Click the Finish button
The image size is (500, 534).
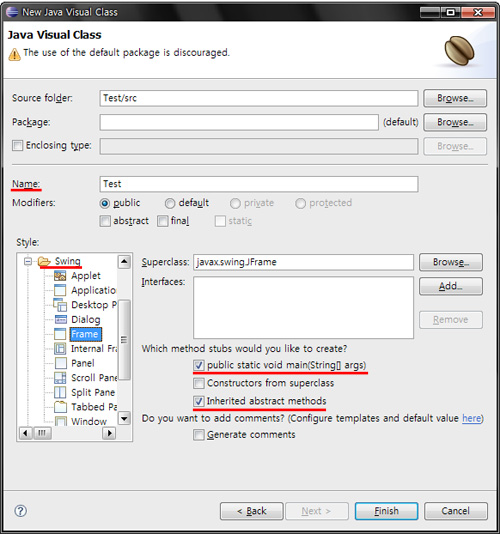pyautogui.click(x=386, y=511)
